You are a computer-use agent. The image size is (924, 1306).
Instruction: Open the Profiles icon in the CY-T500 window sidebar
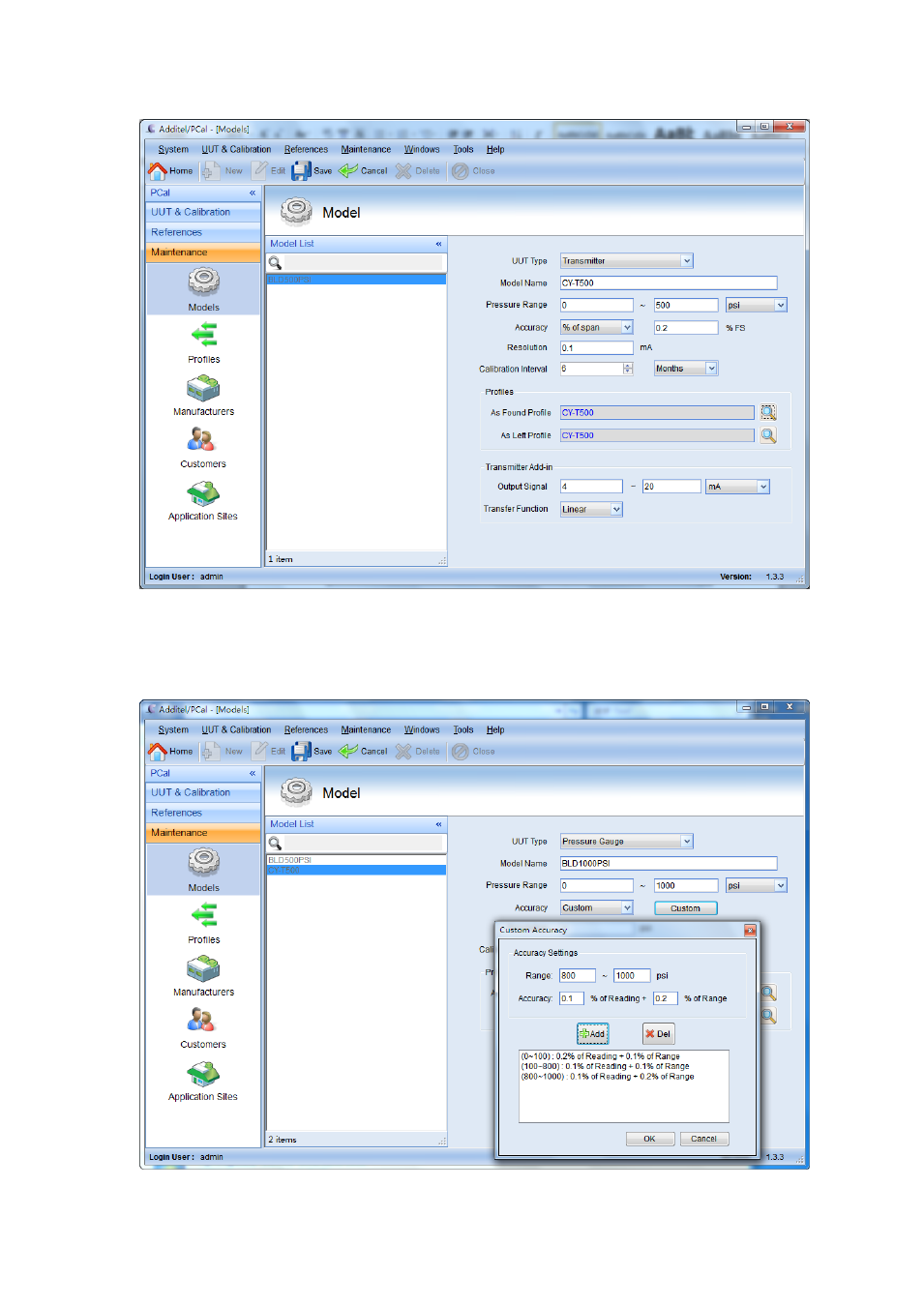tap(203, 335)
